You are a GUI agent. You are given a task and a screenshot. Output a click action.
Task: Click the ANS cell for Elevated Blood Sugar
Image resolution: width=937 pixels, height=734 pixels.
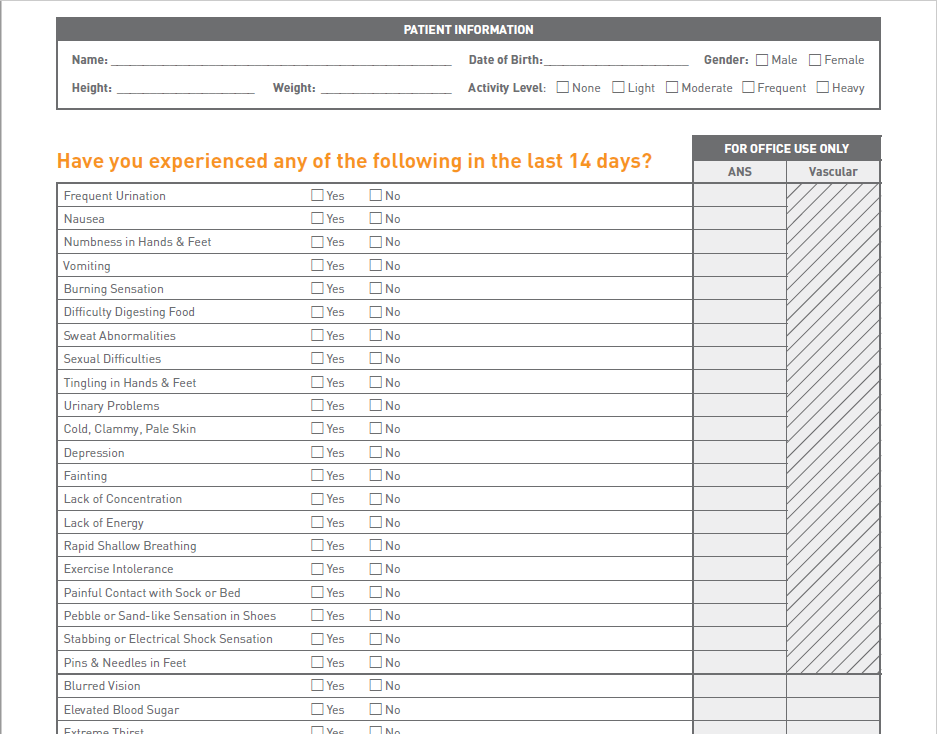(x=740, y=709)
